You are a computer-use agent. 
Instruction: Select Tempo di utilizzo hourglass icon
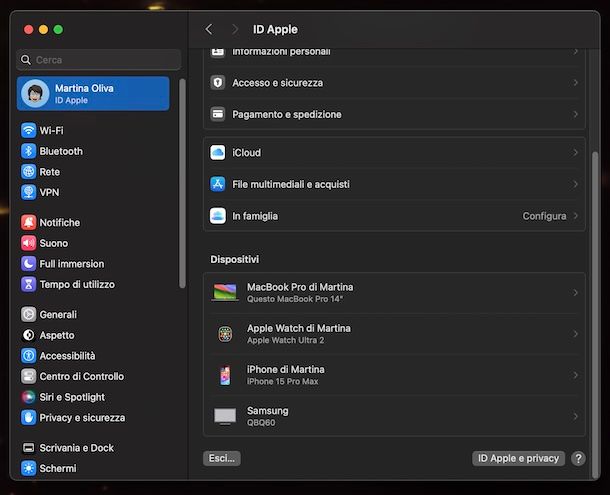28,284
